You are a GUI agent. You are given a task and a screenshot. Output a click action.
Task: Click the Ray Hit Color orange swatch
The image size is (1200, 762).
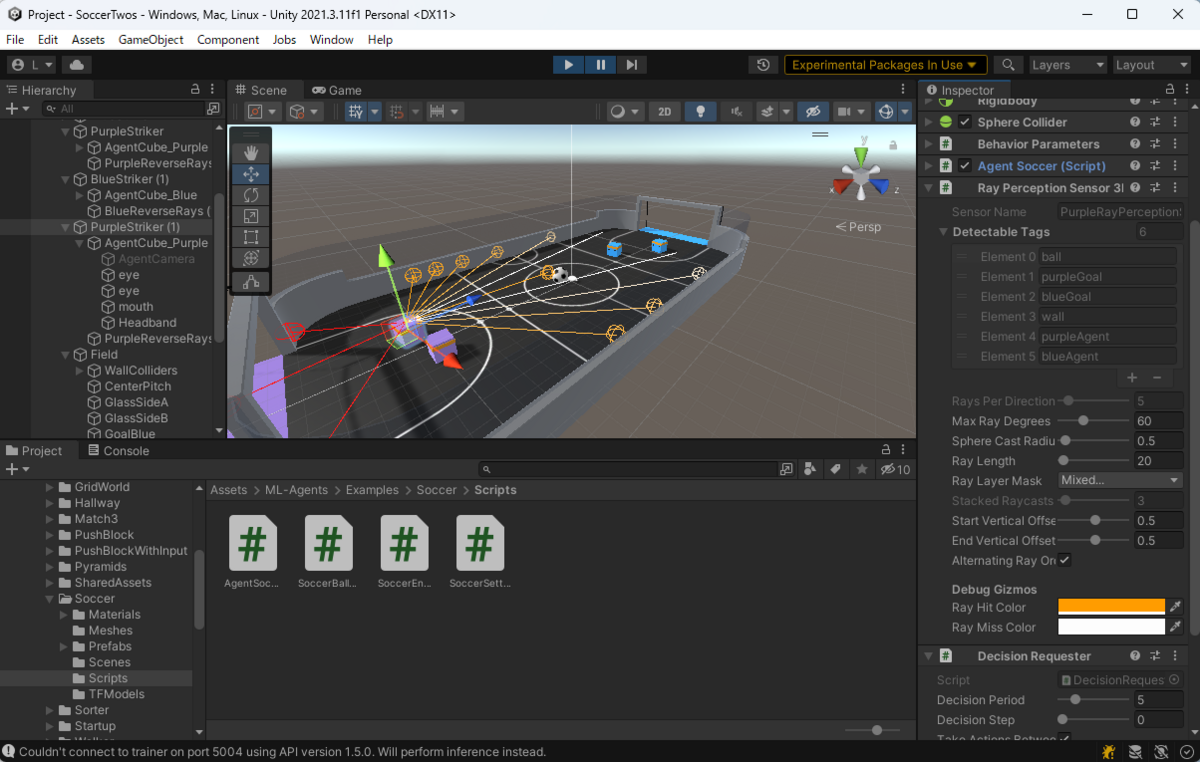[1111, 607]
